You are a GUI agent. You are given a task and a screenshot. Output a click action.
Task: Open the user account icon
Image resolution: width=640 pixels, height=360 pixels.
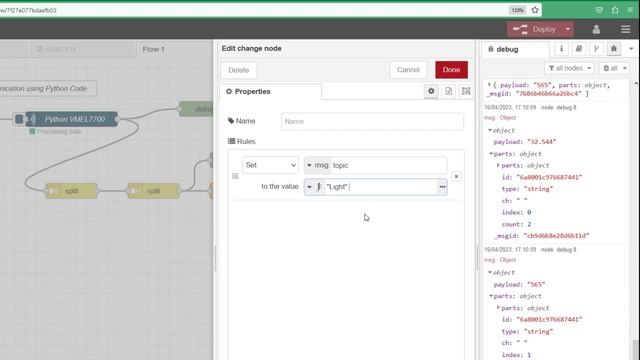pos(596,29)
